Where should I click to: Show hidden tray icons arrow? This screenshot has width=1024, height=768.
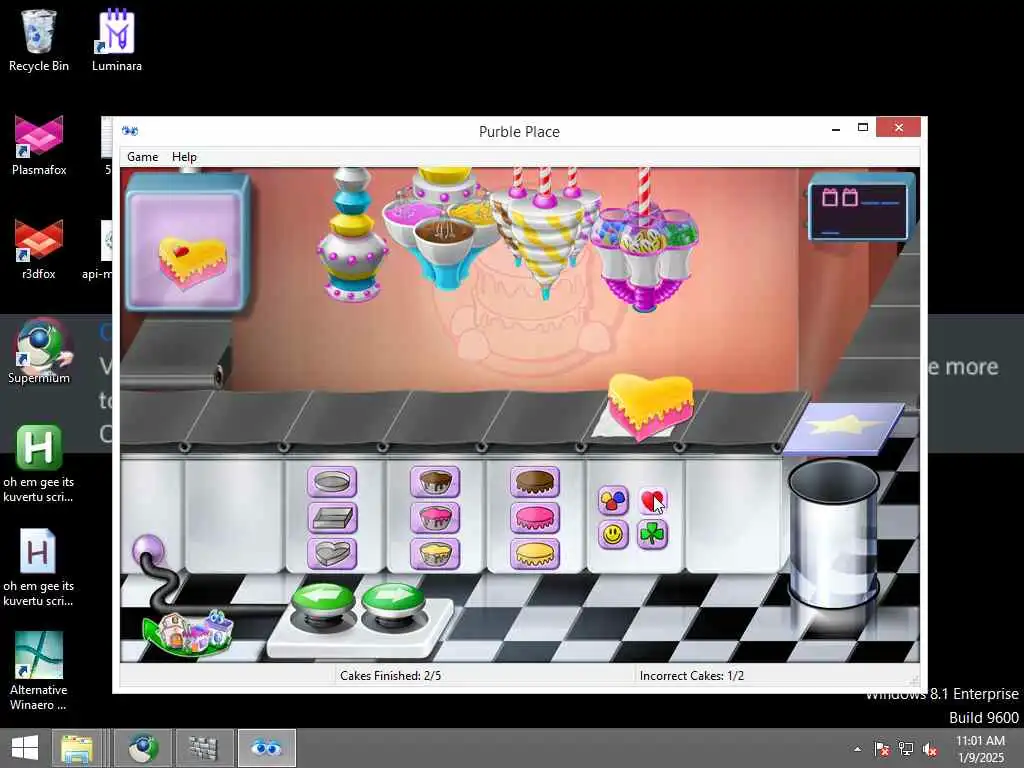pos(857,749)
